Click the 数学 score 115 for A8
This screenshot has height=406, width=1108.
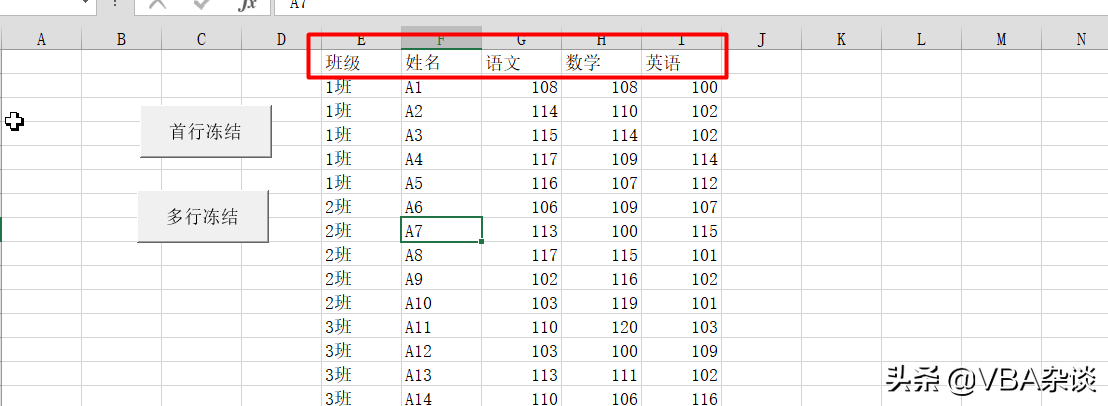pos(601,255)
